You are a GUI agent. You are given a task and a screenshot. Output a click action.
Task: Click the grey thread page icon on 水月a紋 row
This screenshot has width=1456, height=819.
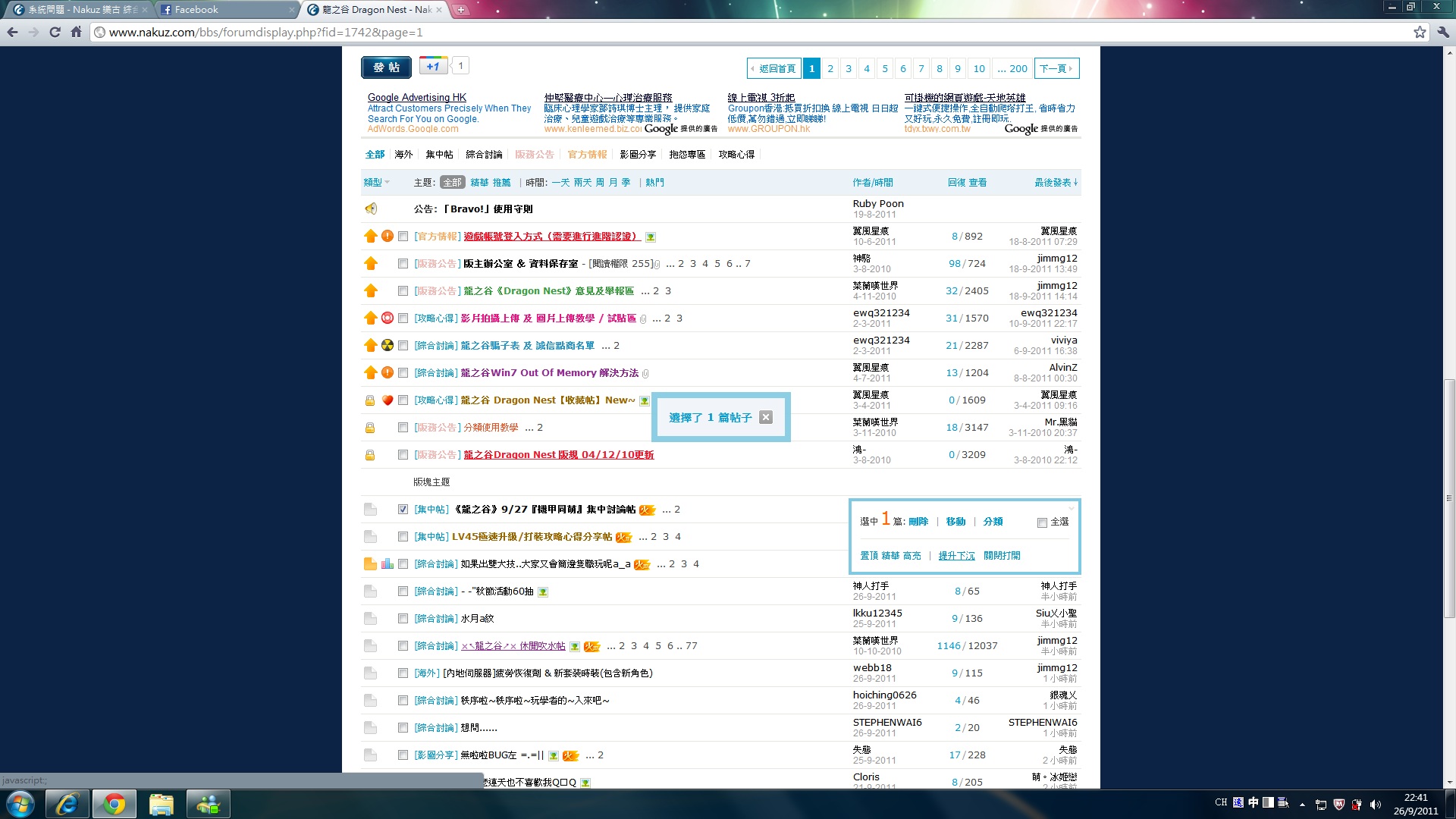370,618
